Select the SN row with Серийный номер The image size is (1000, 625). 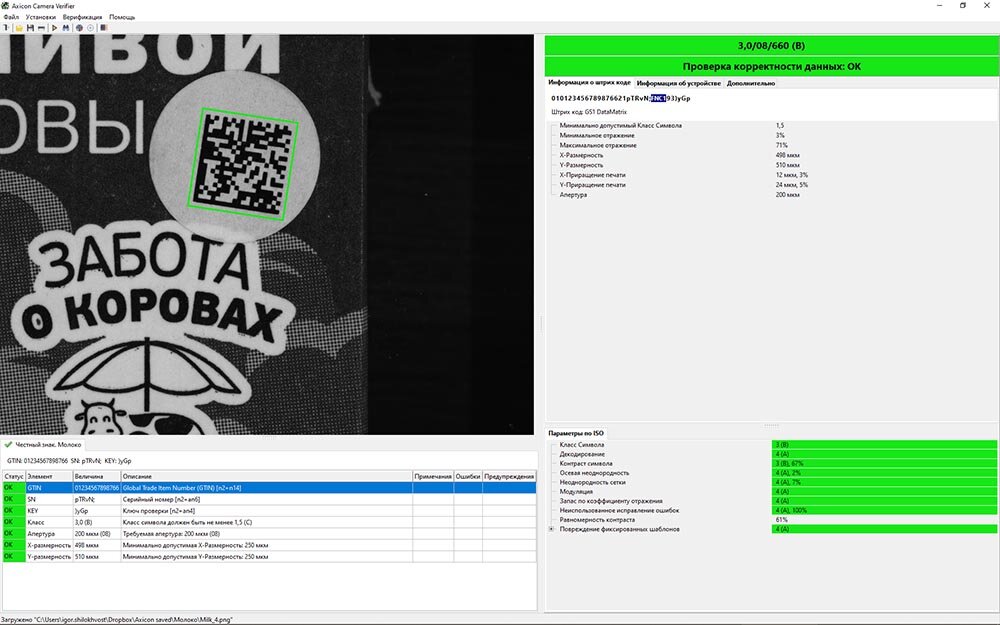tap(269, 499)
